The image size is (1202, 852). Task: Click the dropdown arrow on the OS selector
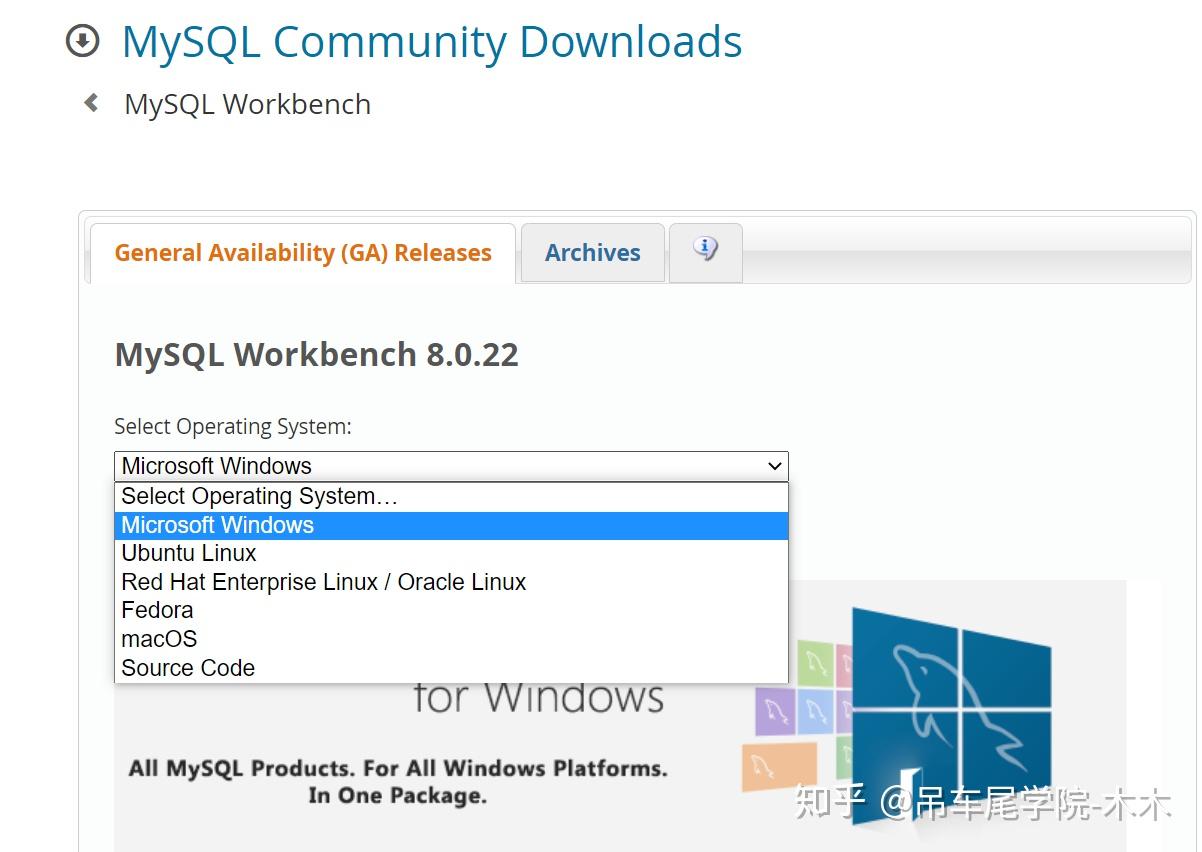pos(774,466)
